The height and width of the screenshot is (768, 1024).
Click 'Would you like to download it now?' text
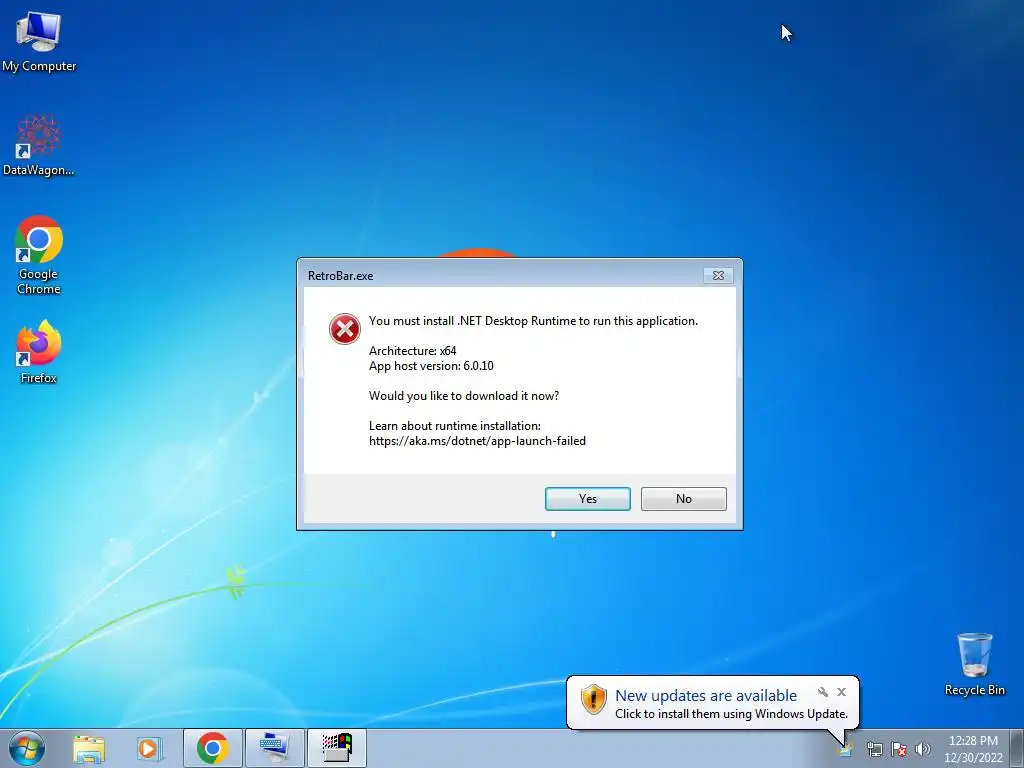pyautogui.click(x=464, y=396)
